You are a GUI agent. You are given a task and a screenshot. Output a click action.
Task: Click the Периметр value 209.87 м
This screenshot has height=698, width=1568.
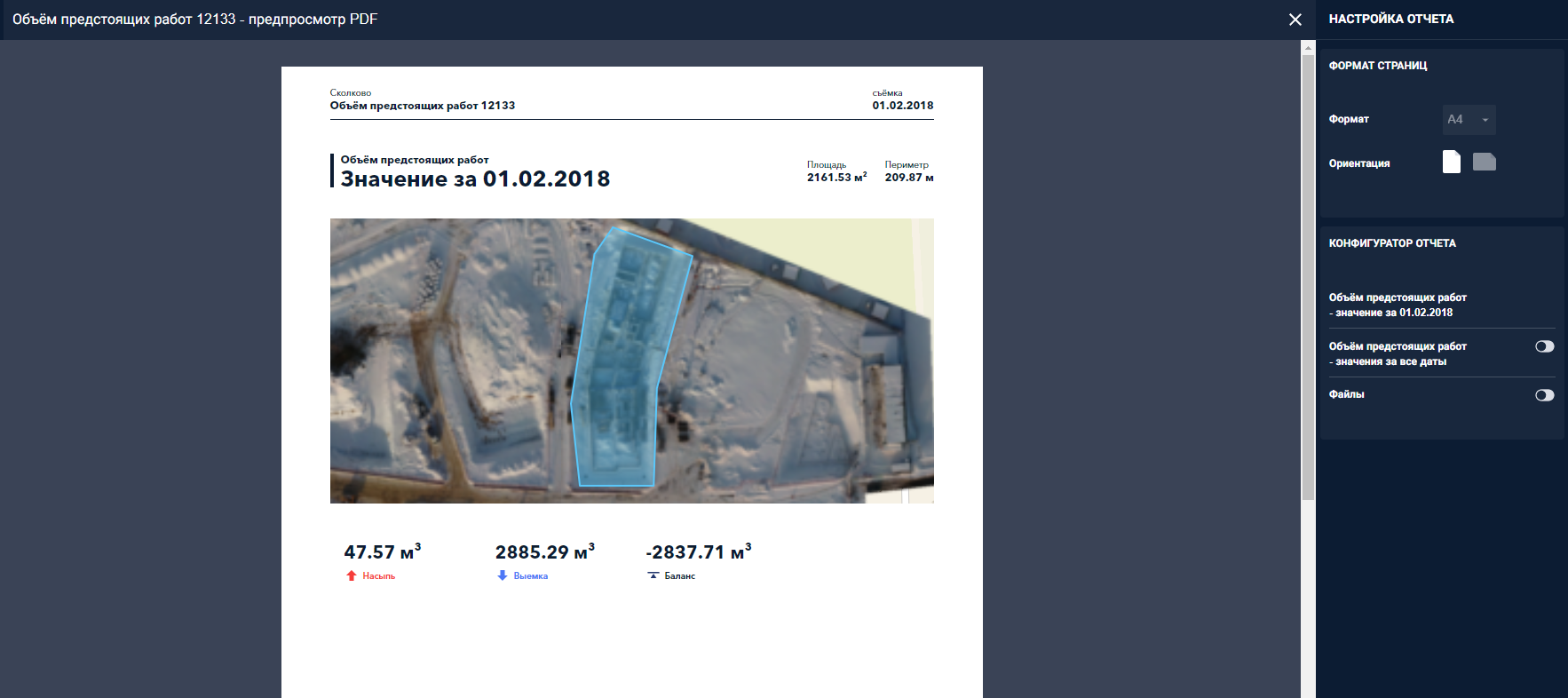click(x=908, y=178)
